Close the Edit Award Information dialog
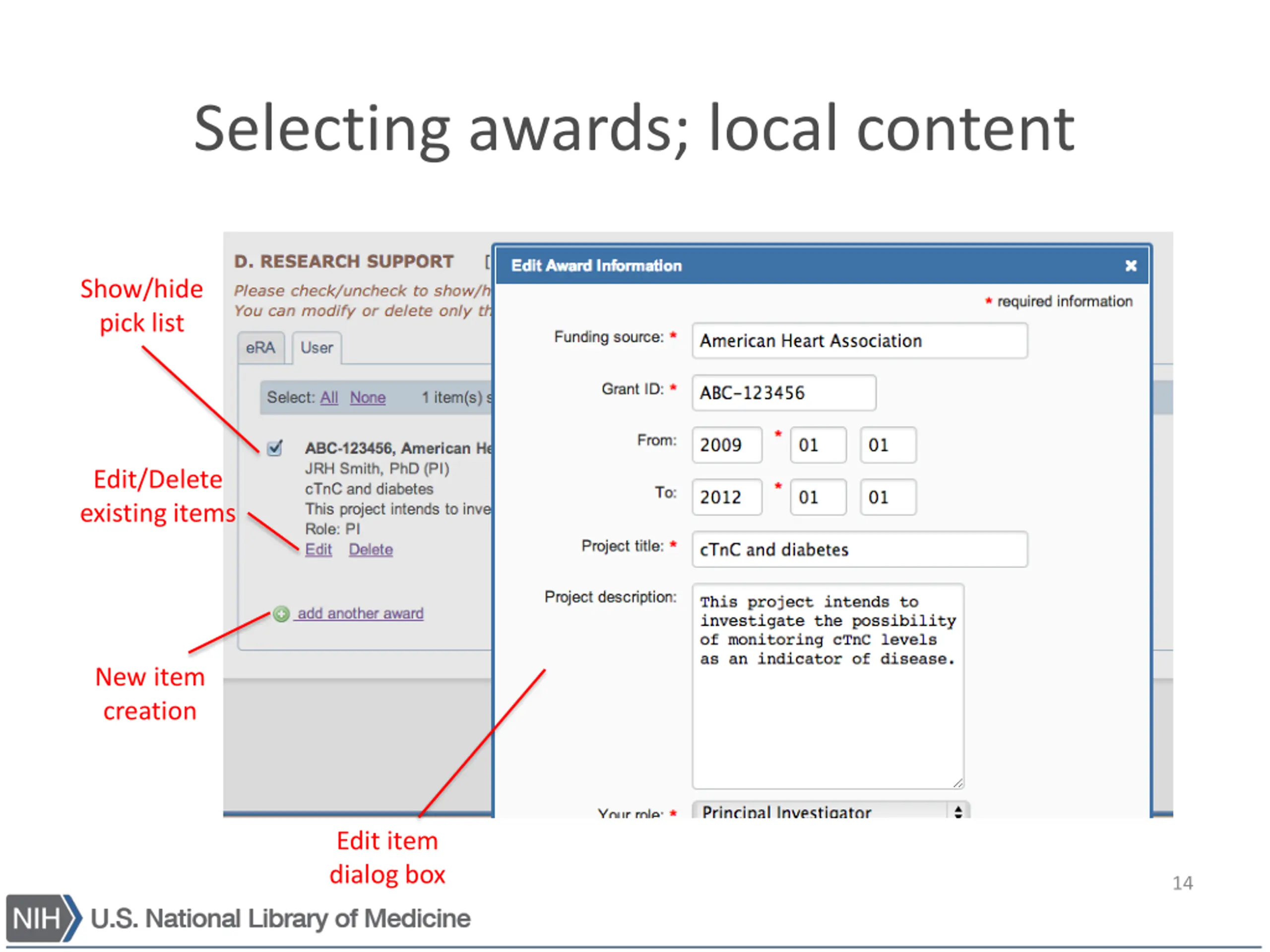Screen dimensions: 1270x952 (1130, 266)
